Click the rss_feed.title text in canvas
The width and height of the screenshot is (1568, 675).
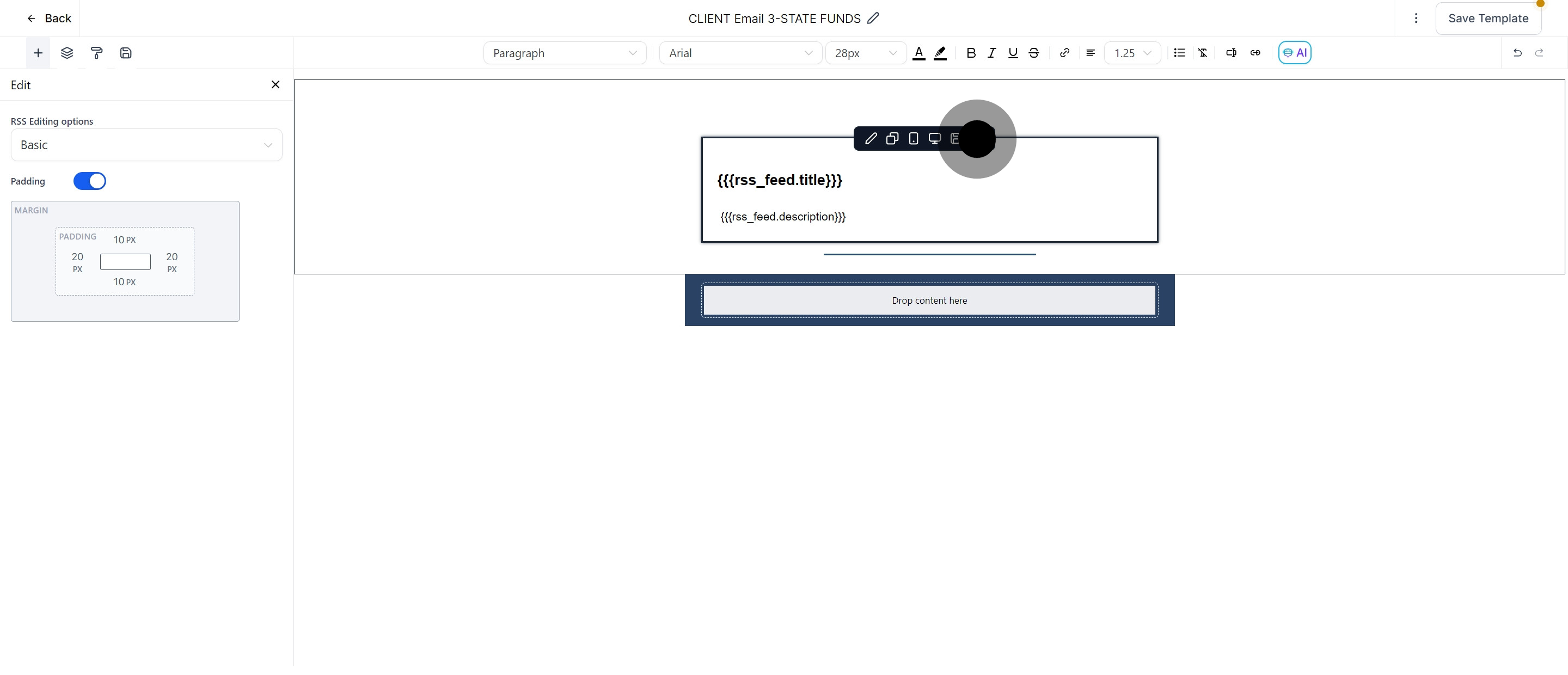[x=779, y=180]
